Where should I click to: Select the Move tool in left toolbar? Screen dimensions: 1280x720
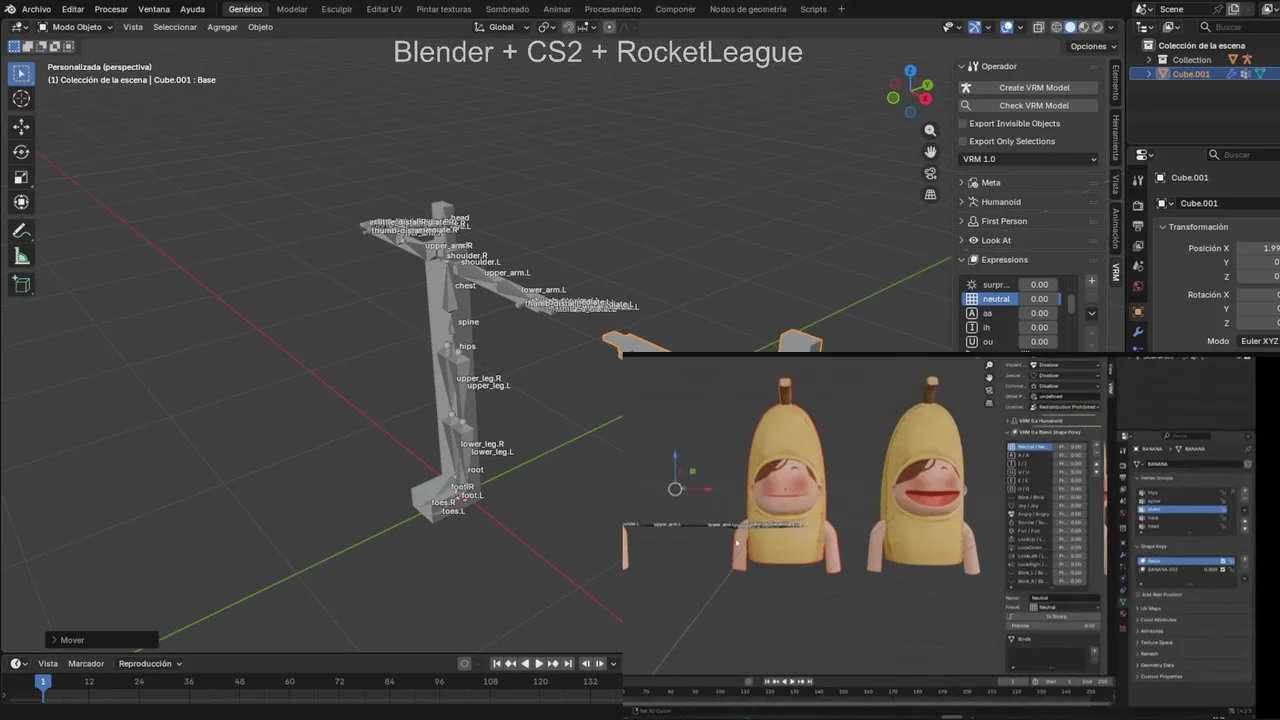tap(21, 127)
